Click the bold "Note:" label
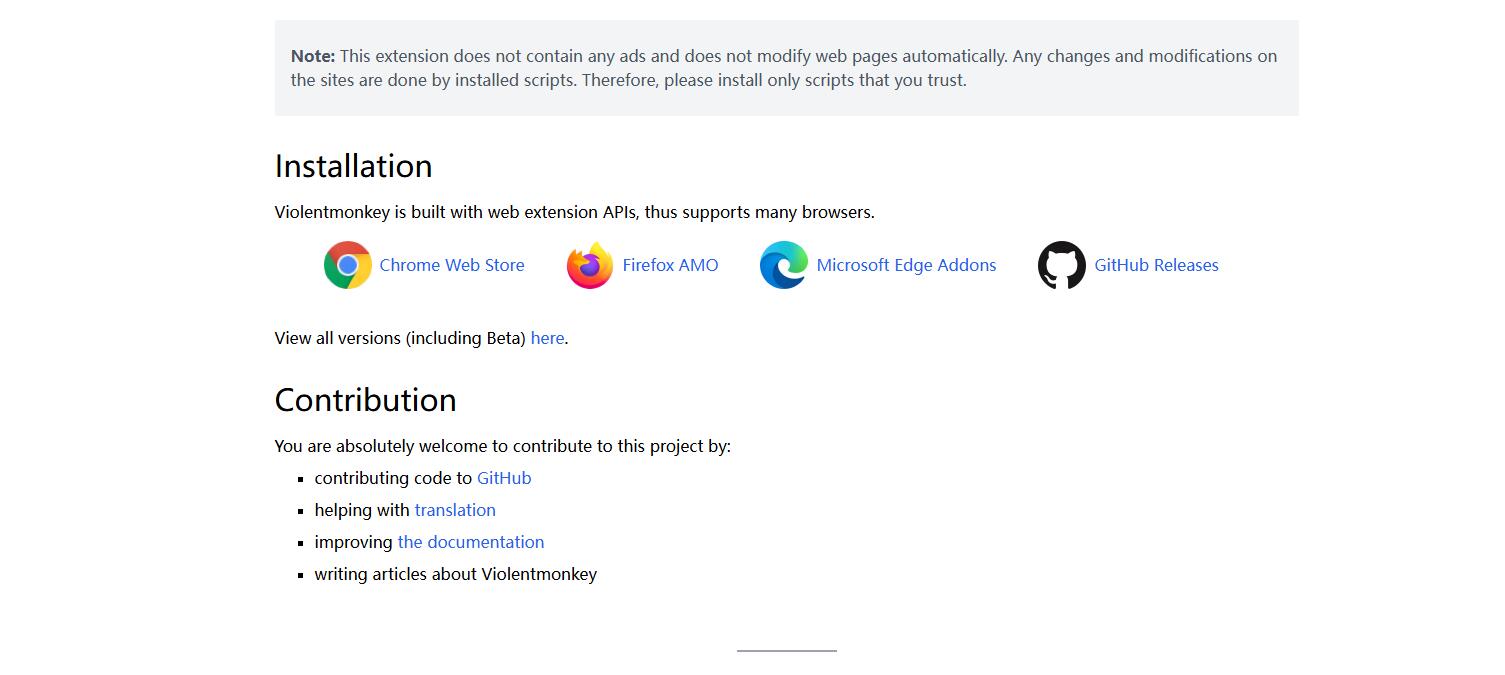This screenshot has width=1505, height=675. [313, 56]
